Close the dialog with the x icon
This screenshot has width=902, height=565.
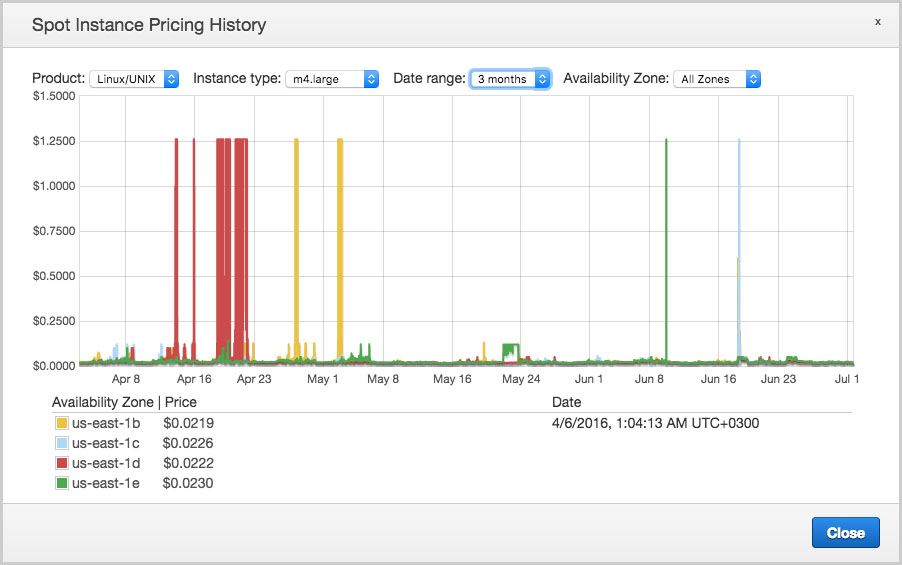click(878, 22)
